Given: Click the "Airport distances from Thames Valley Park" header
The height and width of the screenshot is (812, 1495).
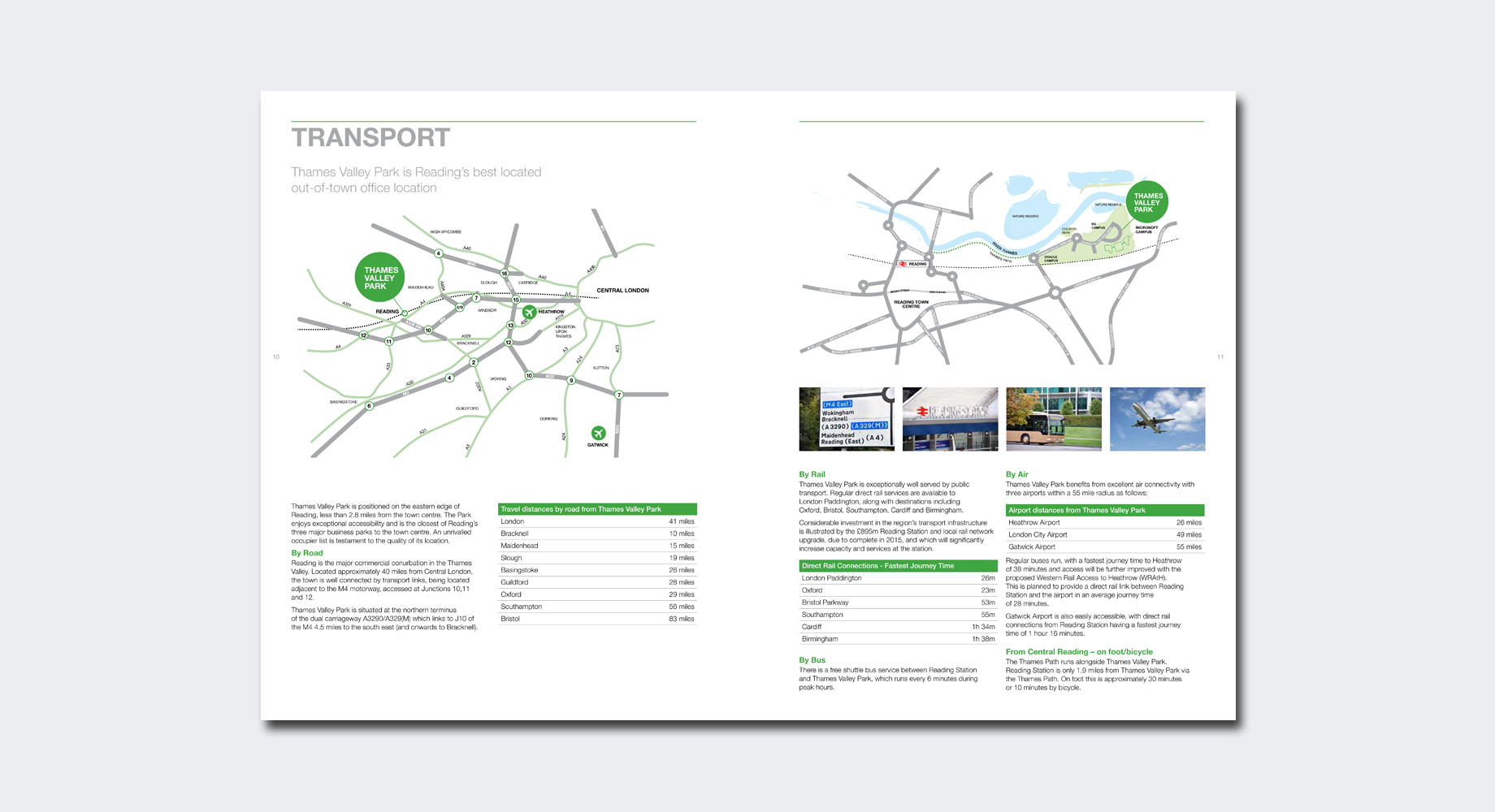Looking at the screenshot, I should [1105, 510].
